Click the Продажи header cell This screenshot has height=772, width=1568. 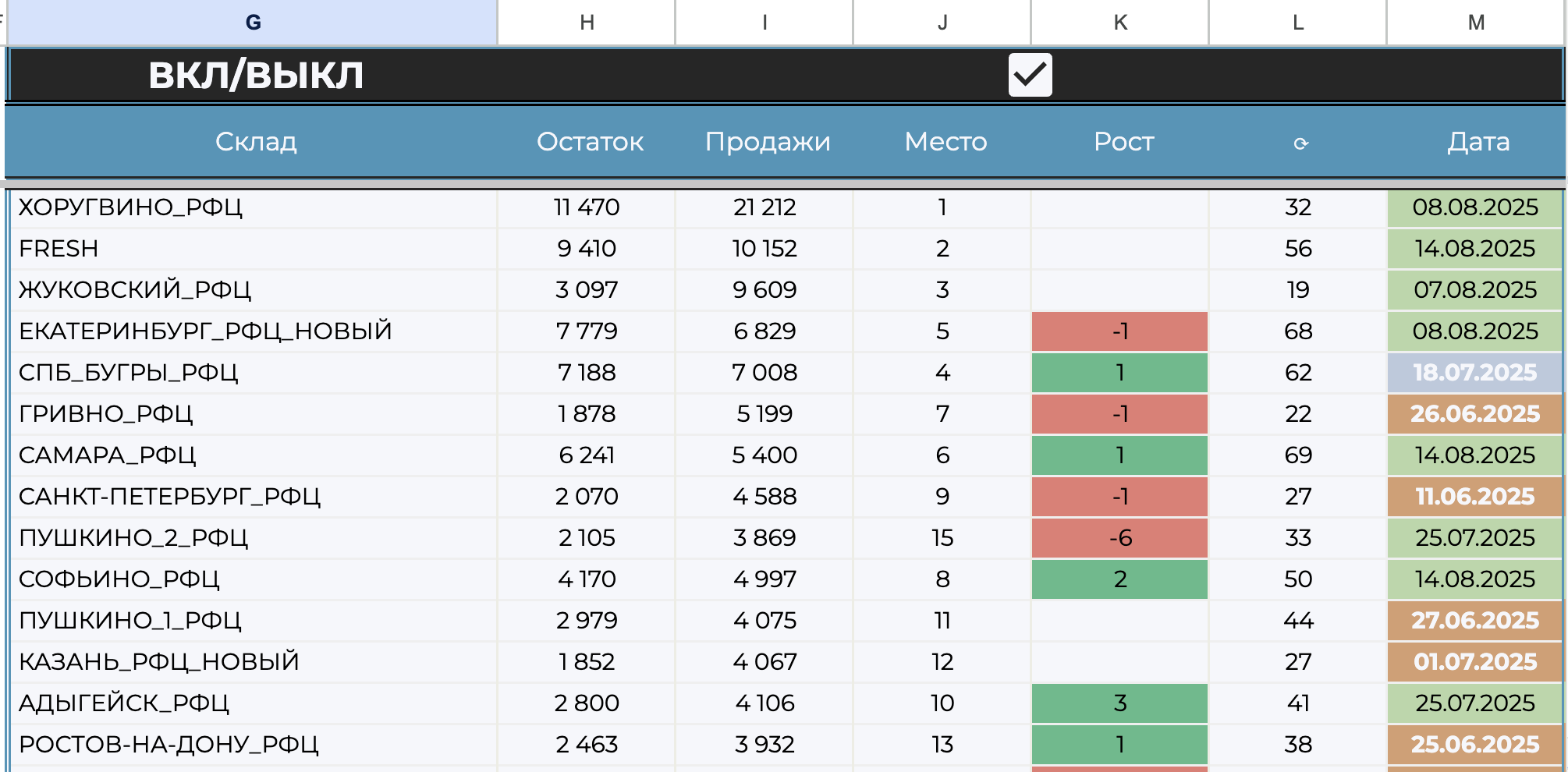tap(767, 142)
